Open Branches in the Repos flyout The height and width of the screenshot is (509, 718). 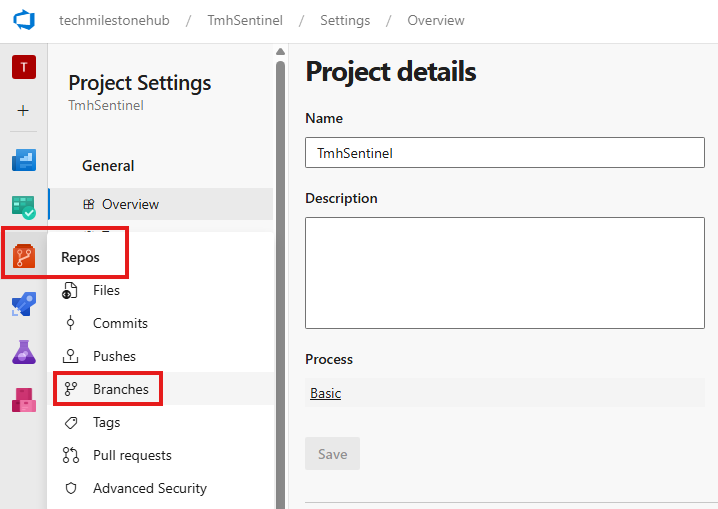coord(161,389)
